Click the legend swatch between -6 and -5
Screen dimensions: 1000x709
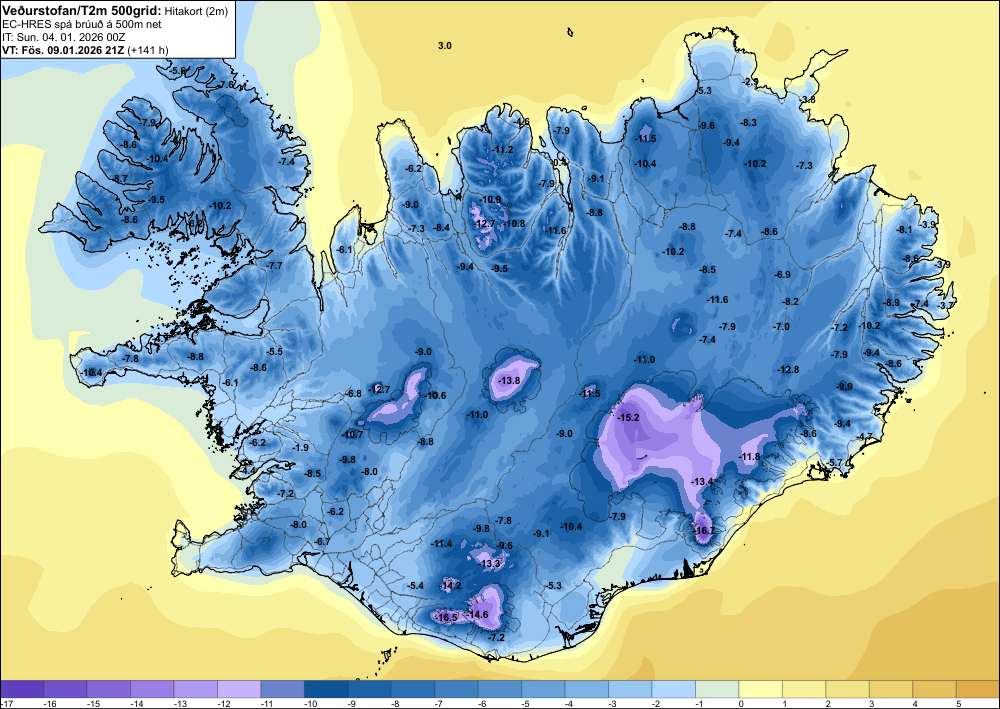click(x=499, y=689)
